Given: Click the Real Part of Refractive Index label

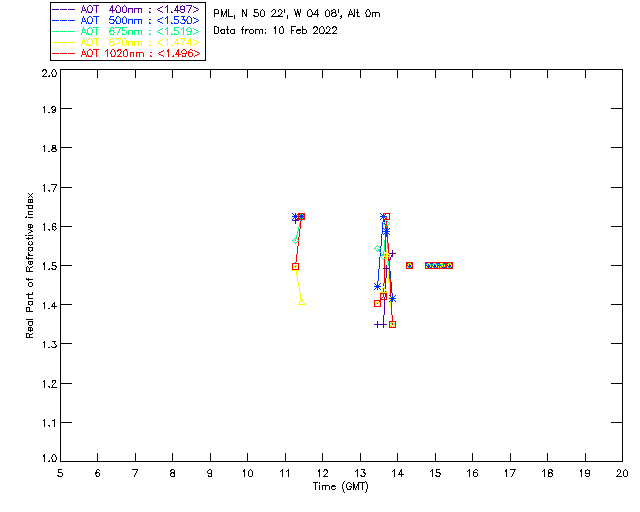Looking at the screenshot, I should coord(29,265).
